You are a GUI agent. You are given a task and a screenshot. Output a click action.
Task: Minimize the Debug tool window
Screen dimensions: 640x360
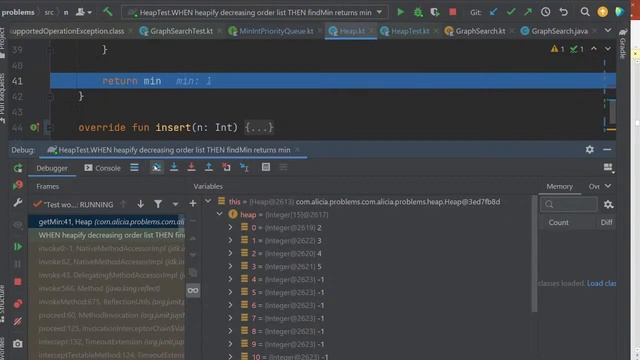[x=607, y=150]
